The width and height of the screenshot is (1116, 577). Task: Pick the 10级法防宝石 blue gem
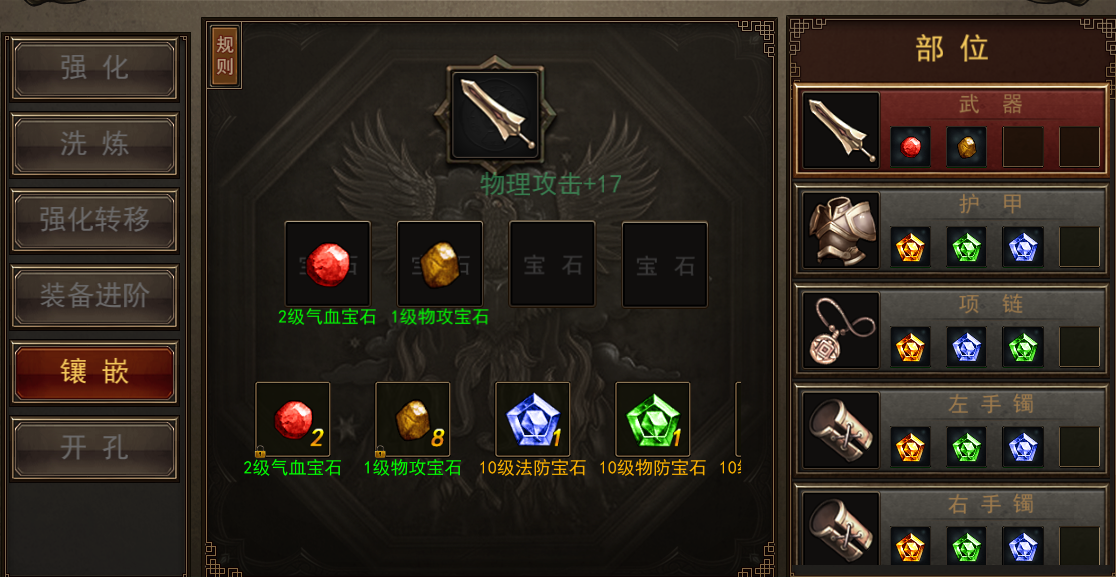[x=532, y=419]
